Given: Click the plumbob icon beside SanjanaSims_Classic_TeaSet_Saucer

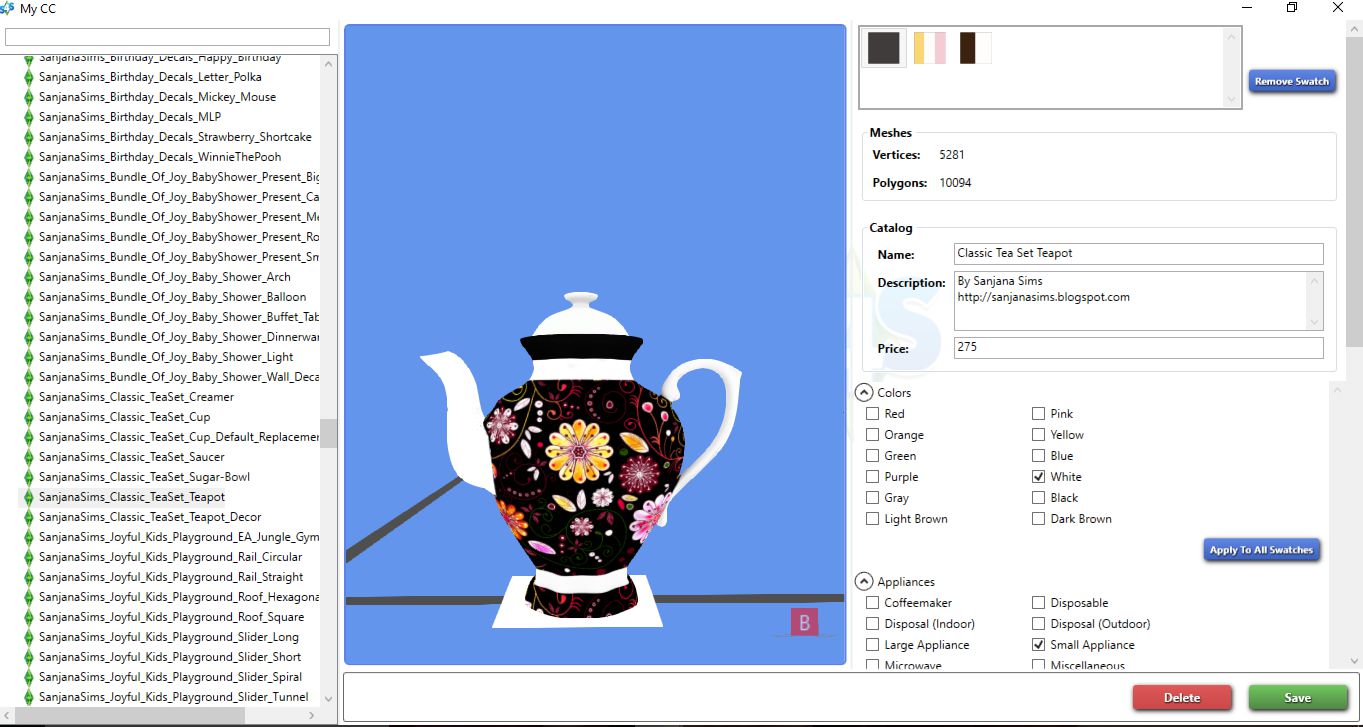Looking at the screenshot, I should (x=29, y=457).
